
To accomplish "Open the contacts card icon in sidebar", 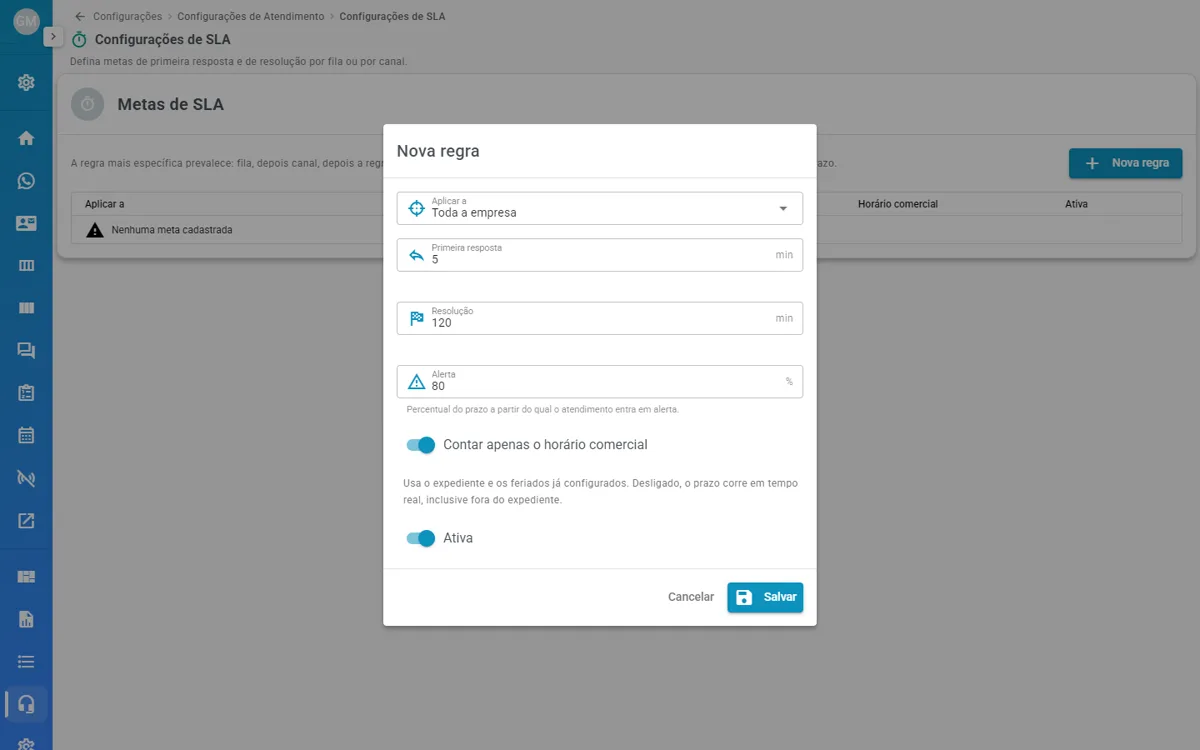I will [x=26, y=223].
